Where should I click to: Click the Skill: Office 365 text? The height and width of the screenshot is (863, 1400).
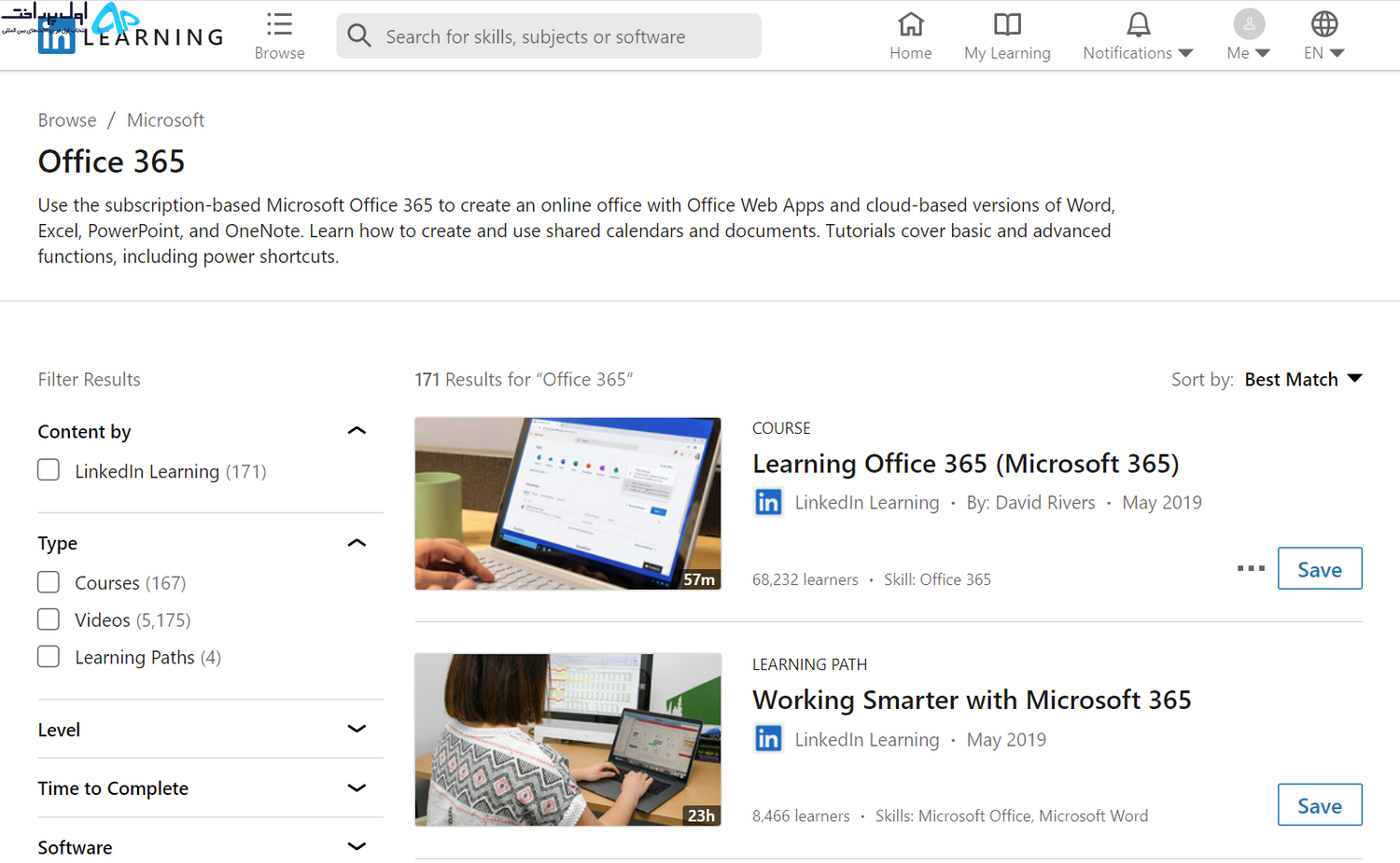(x=937, y=579)
